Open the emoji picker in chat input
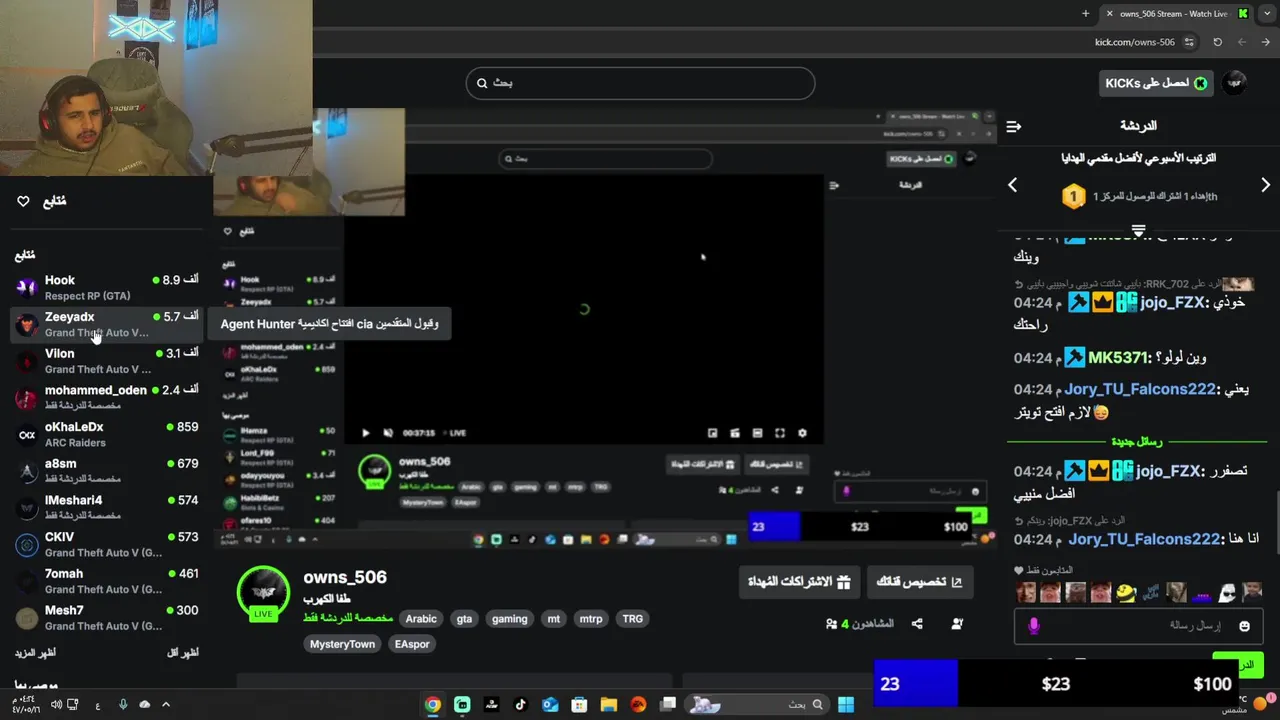 tap(1244, 626)
